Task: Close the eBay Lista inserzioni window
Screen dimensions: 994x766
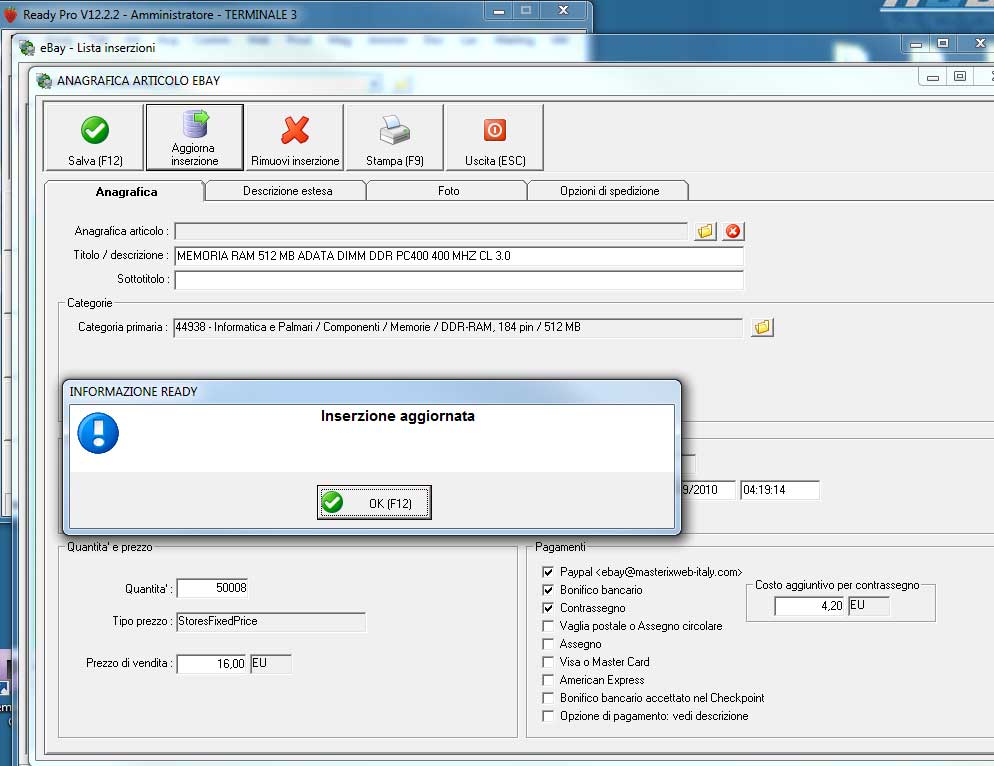Action: tap(979, 44)
